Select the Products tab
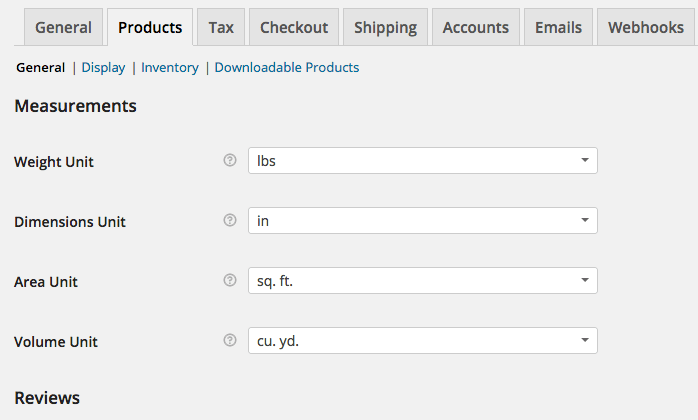698x420 pixels. click(150, 27)
